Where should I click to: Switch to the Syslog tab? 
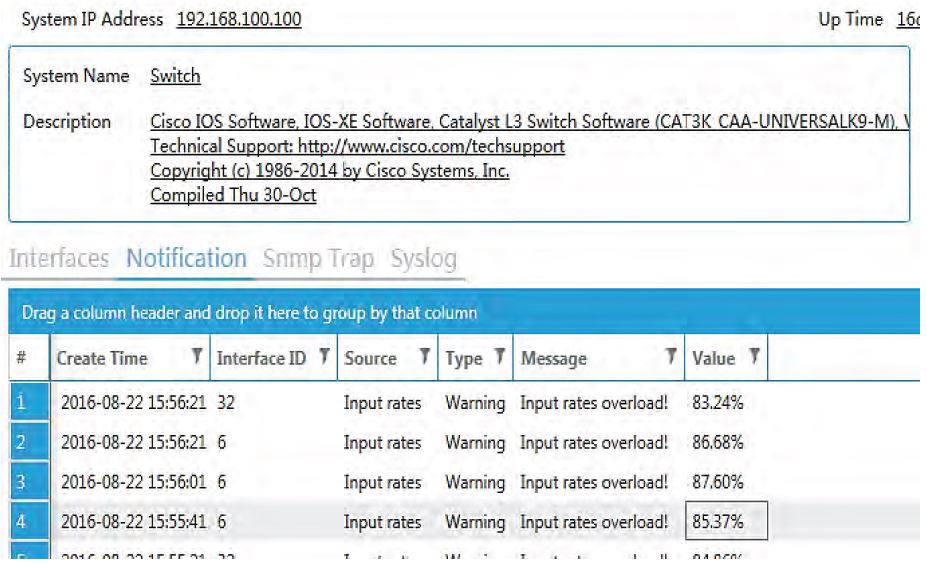424,259
